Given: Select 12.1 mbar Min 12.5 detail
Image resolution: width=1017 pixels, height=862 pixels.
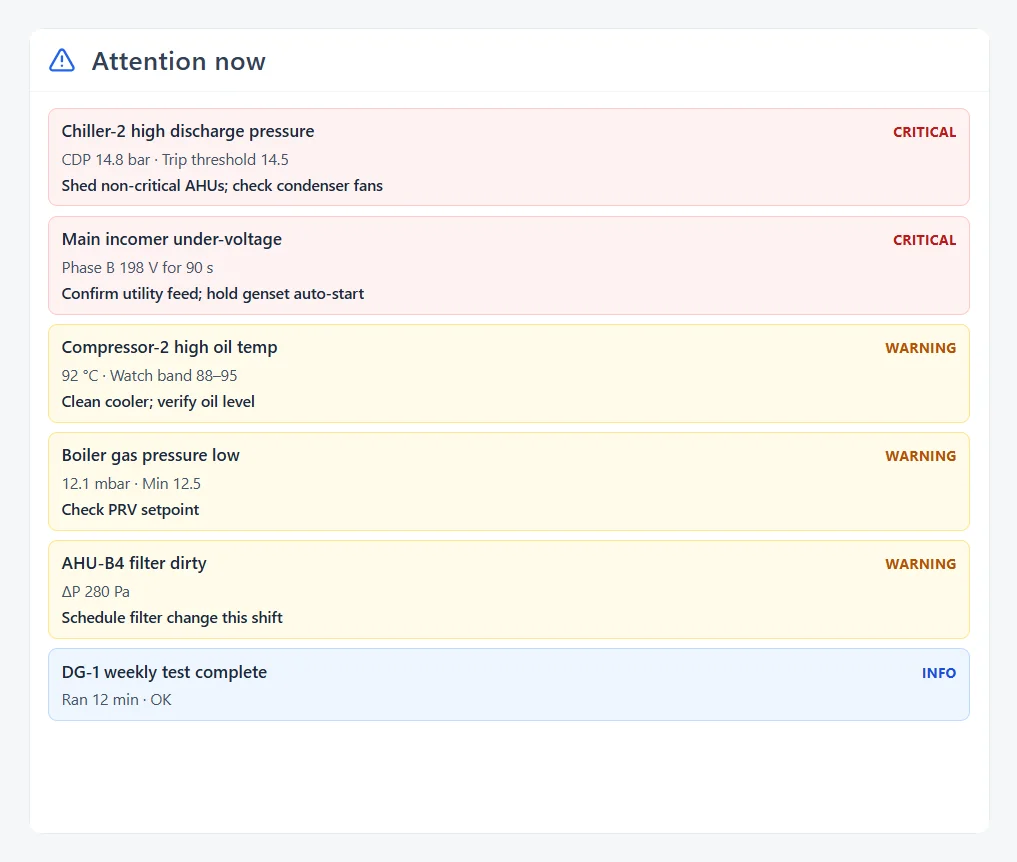Looking at the screenshot, I should point(131,484).
